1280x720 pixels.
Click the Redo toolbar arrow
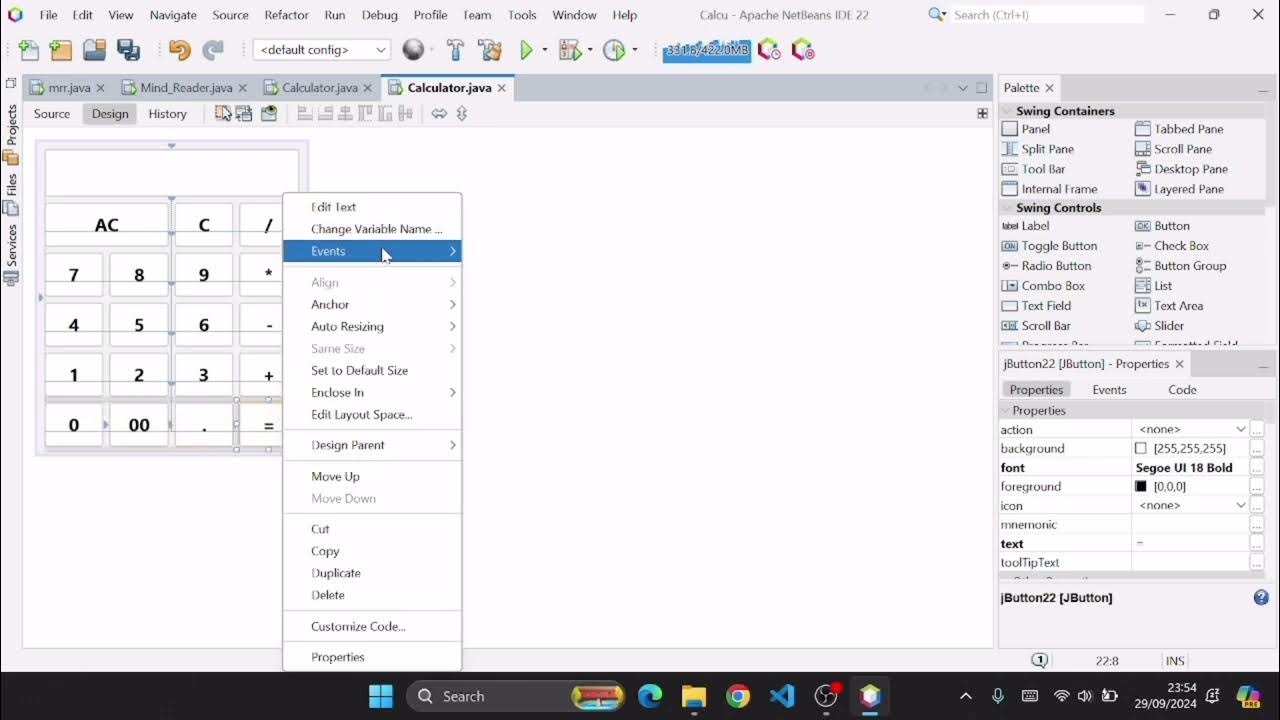(213, 50)
